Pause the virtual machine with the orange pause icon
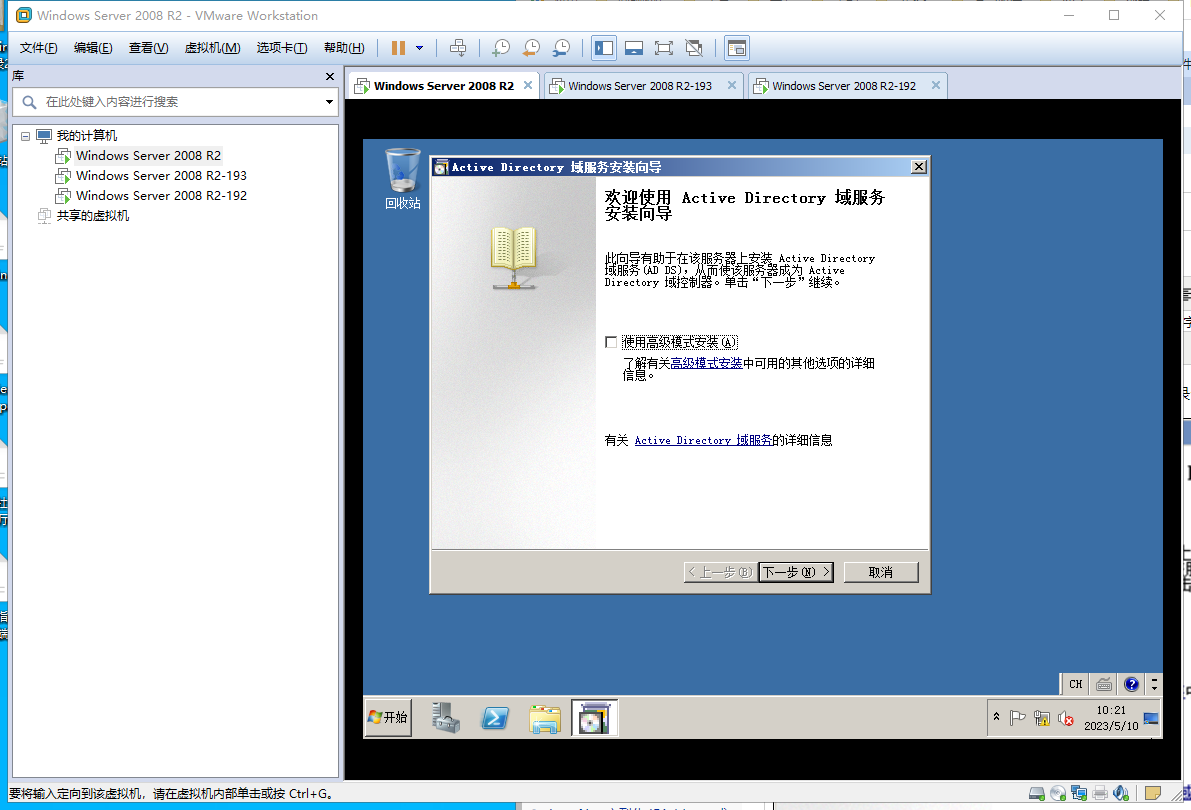 pos(398,48)
